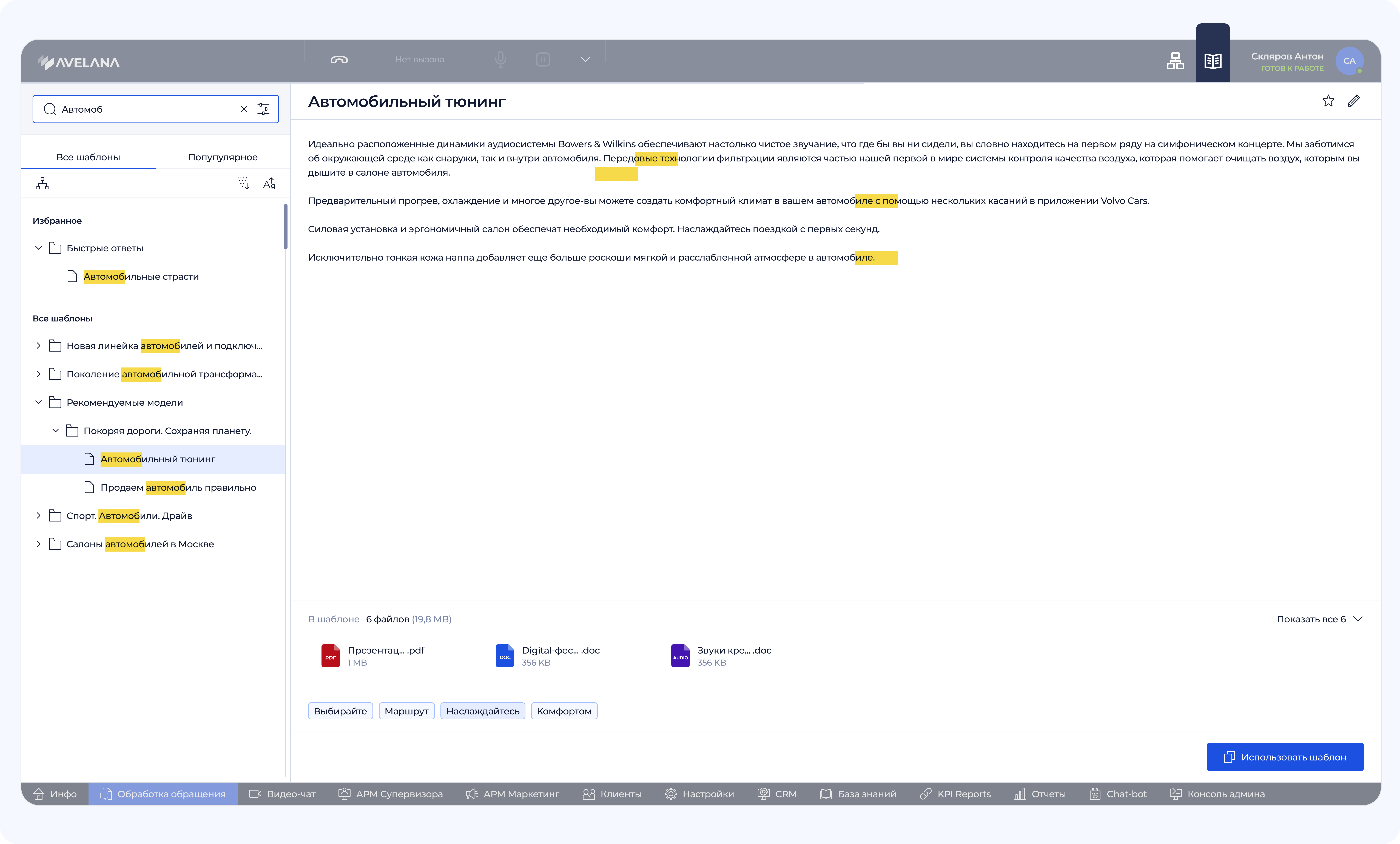Viewport: 1400px width, 844px height.
Task: Open Chat-bot bottom tab
Action: [1118, 794]
